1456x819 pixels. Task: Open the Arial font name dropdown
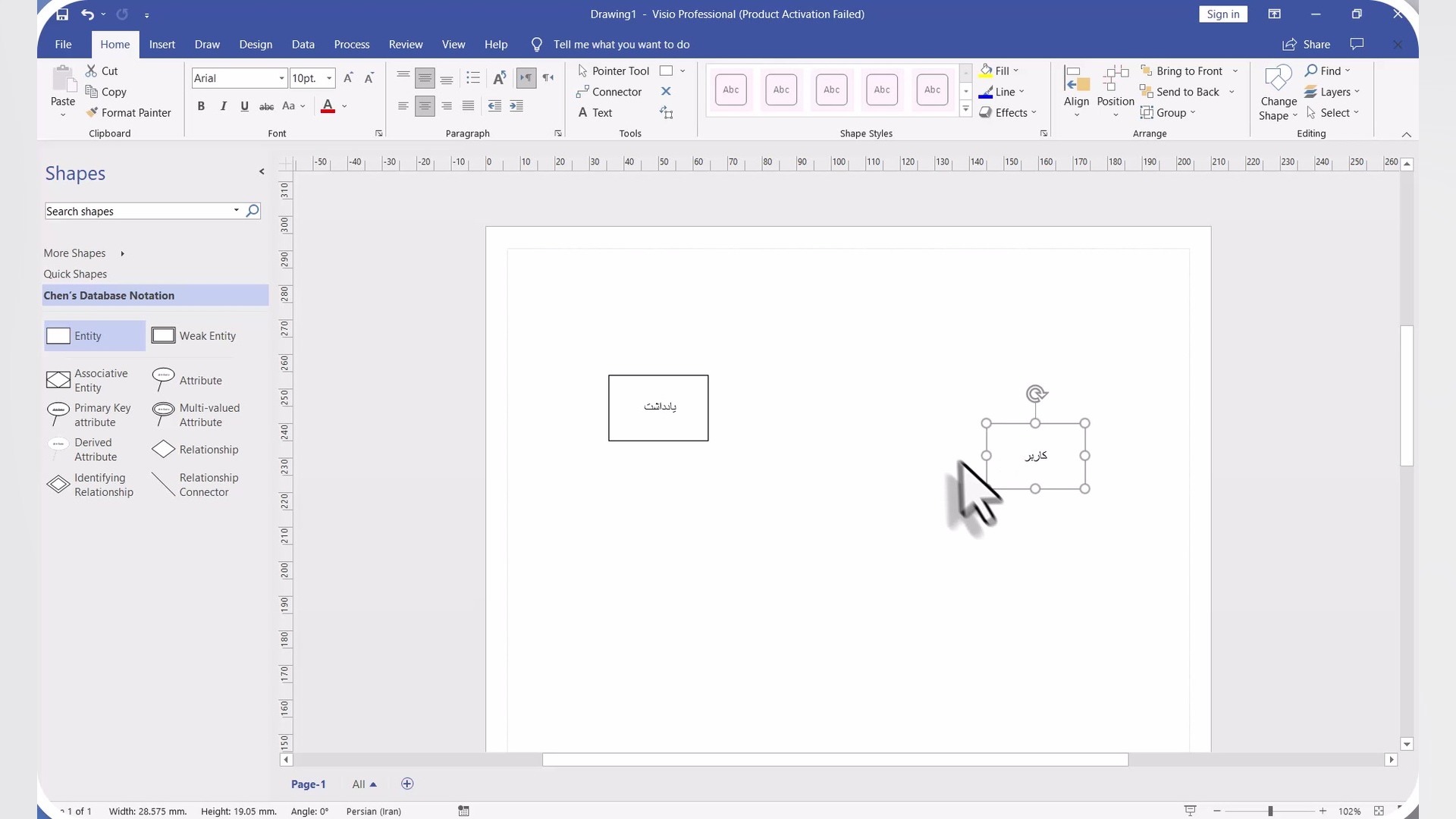pyautogui.click(x=281, y=78)
